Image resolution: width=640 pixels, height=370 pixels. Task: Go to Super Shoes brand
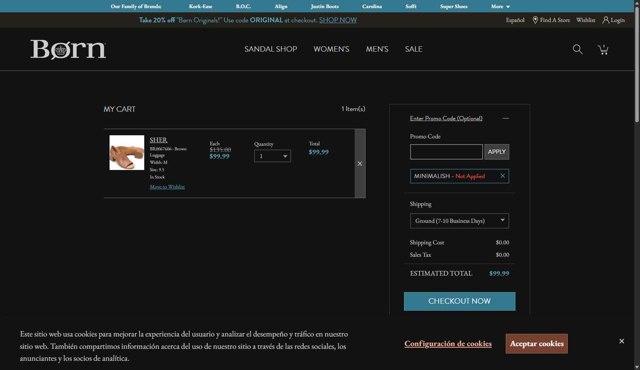click(453, 7)
